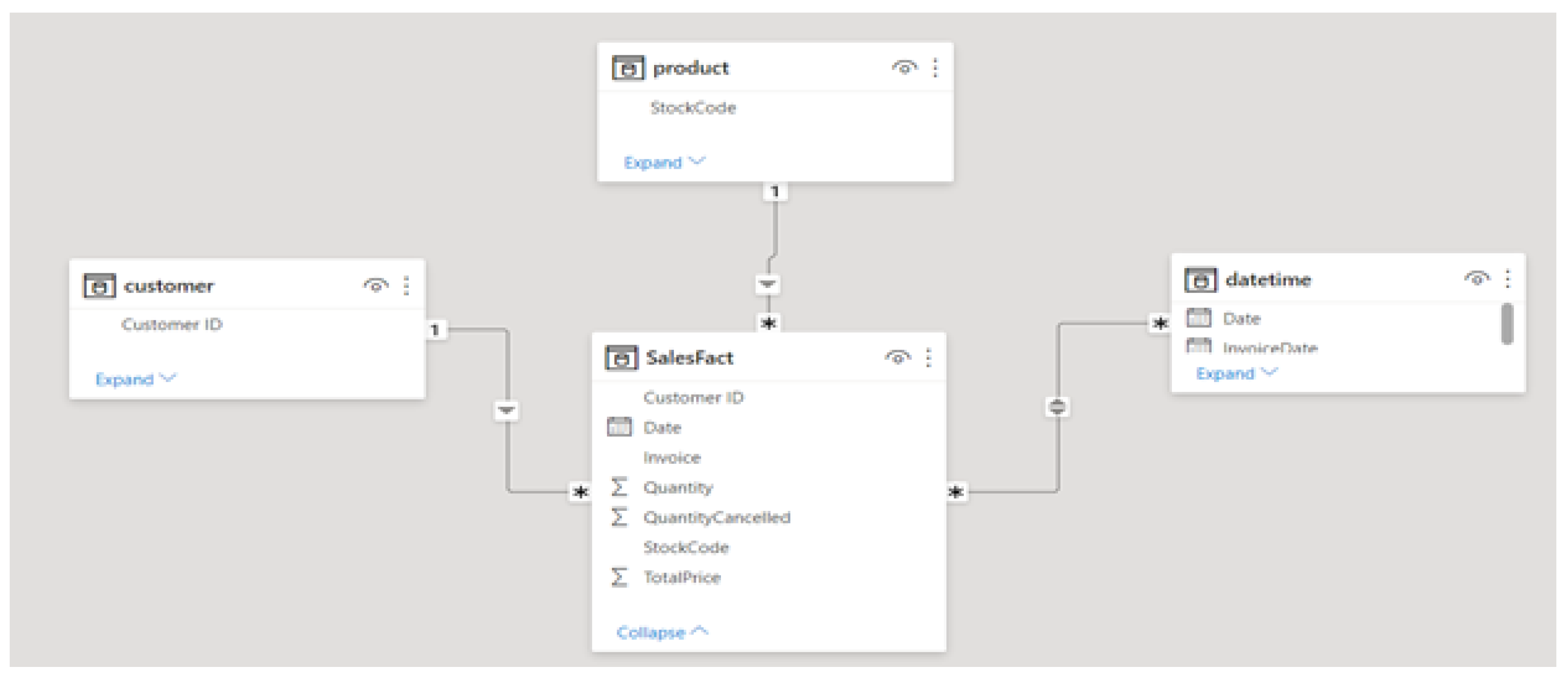The width and height of the screenshot is (1568, 681).
Task: Toggle the SalesFact table eye icon
Action: 897,358
